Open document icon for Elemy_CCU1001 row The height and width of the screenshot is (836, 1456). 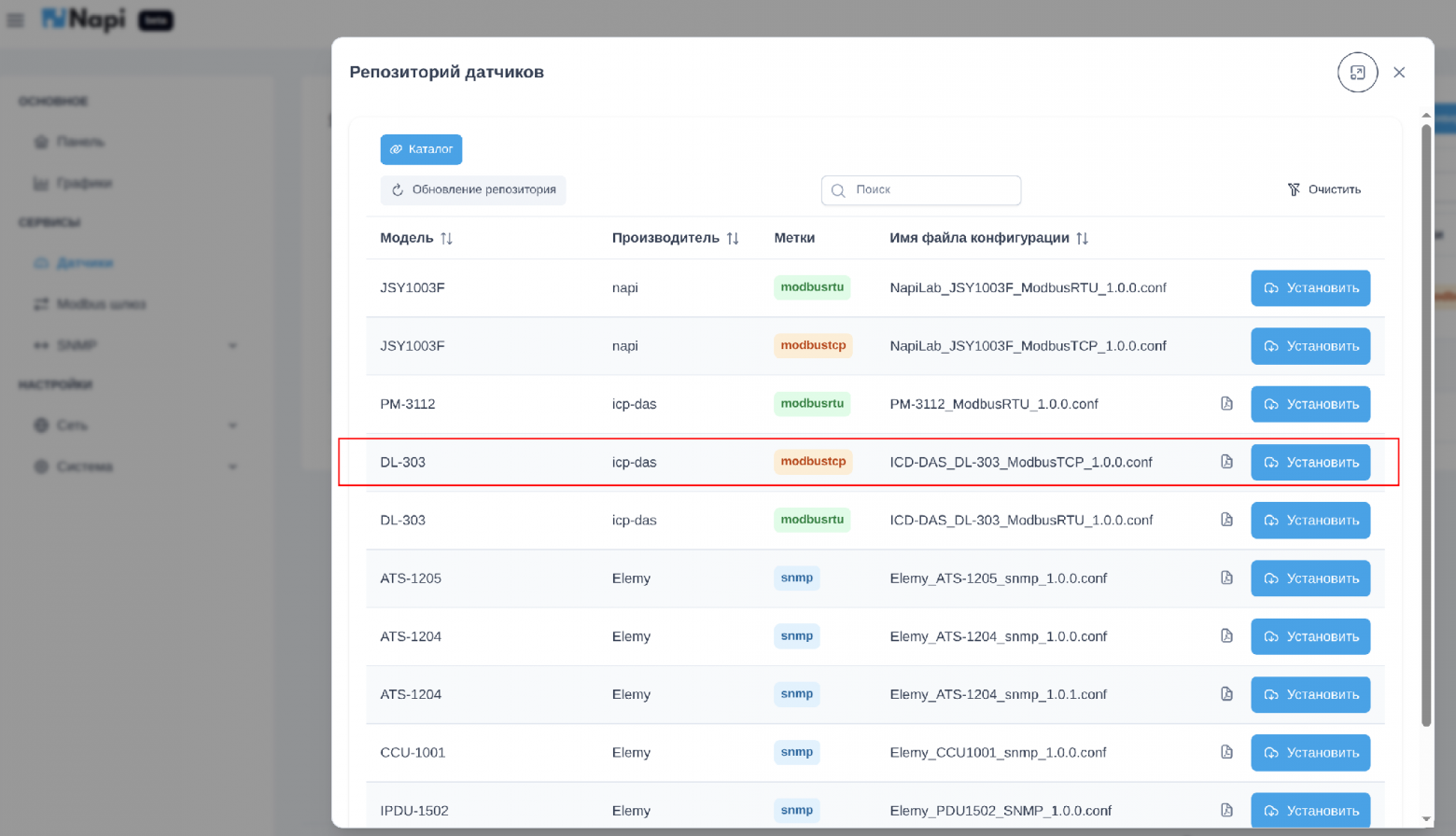coord(1226,752)
